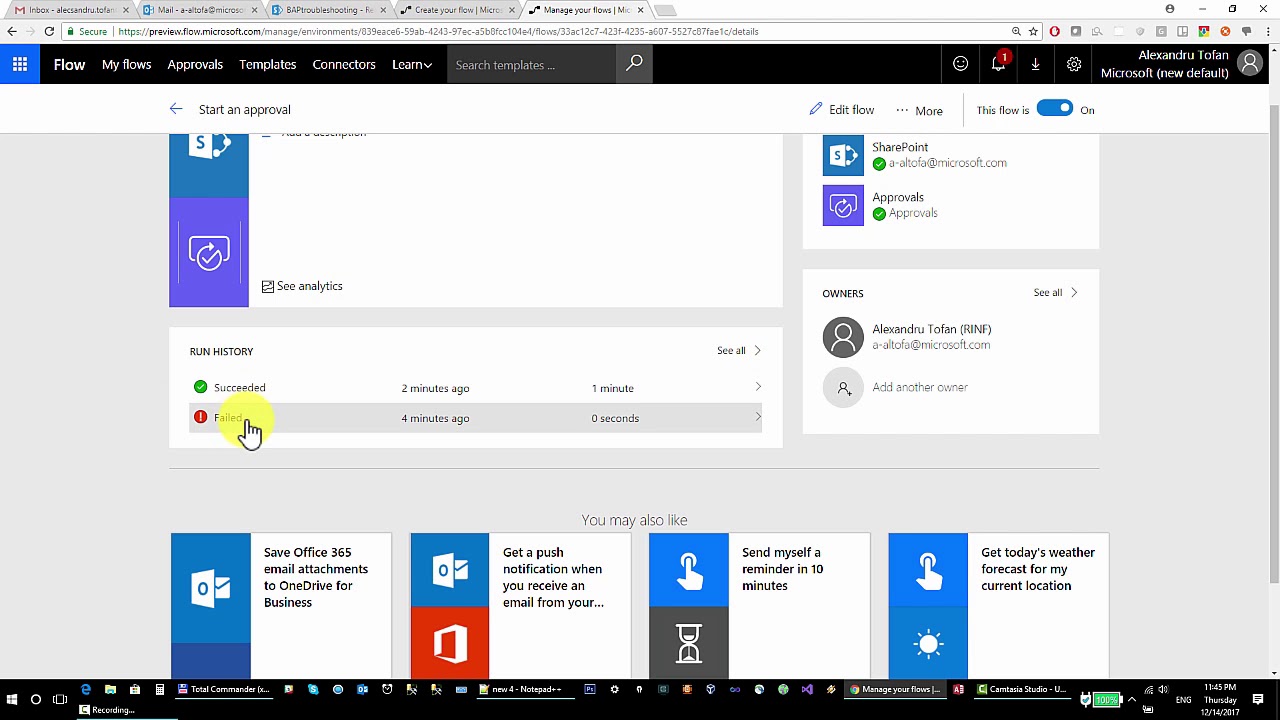Click the Failed run status text
The width and height of the screenshot is (1280, 720).
[x=228, y=418]
